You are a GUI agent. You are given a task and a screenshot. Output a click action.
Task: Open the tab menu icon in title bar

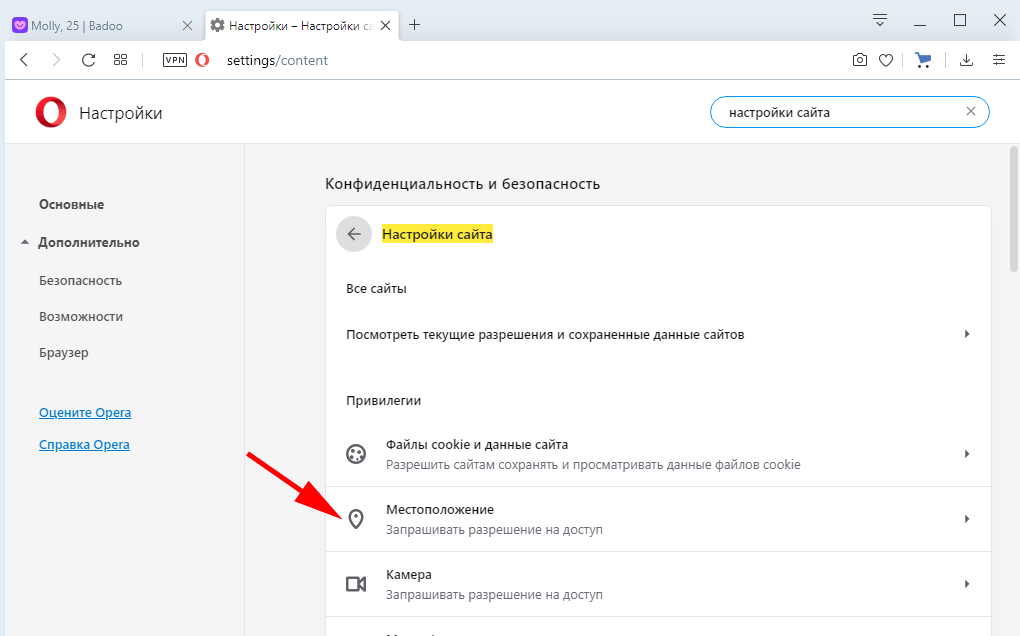coord(880,20)
